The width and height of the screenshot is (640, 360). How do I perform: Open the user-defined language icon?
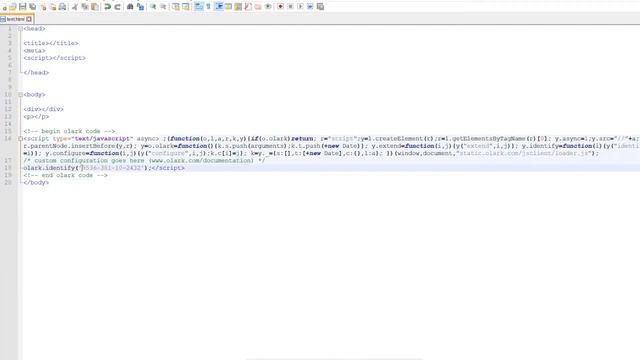(229, 7)
